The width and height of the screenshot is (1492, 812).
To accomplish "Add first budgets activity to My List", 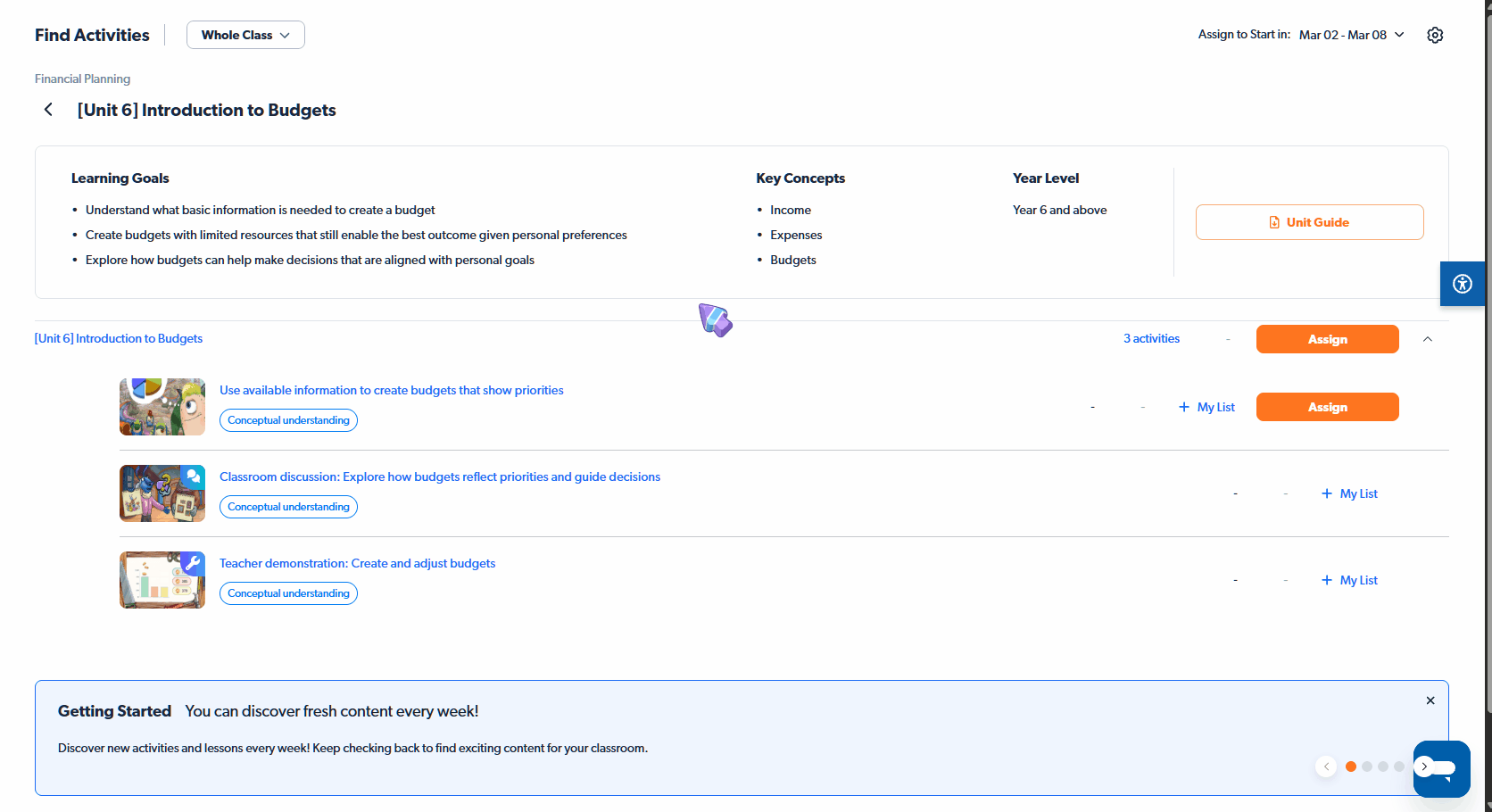I will coord(1206,407).
